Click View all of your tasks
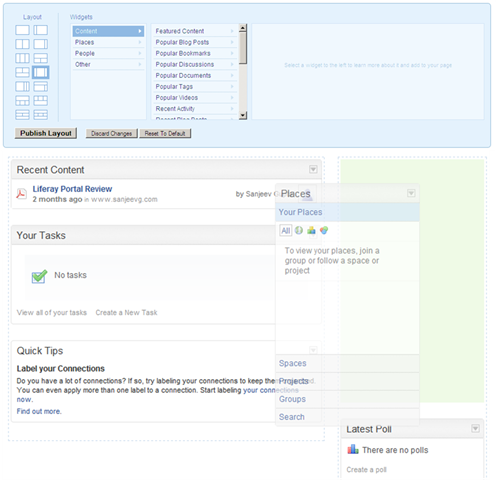Viewport: 496px width, 480px height. click(52, 313)
